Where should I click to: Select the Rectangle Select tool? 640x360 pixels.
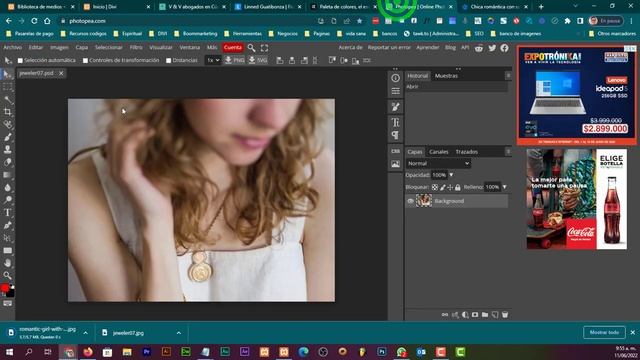7,87
